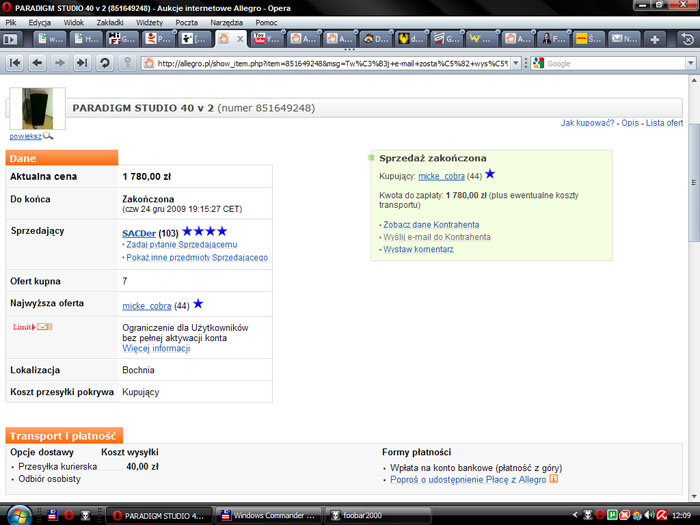Open the new tab plus button

pyautogui.click(x=654, y=39)
